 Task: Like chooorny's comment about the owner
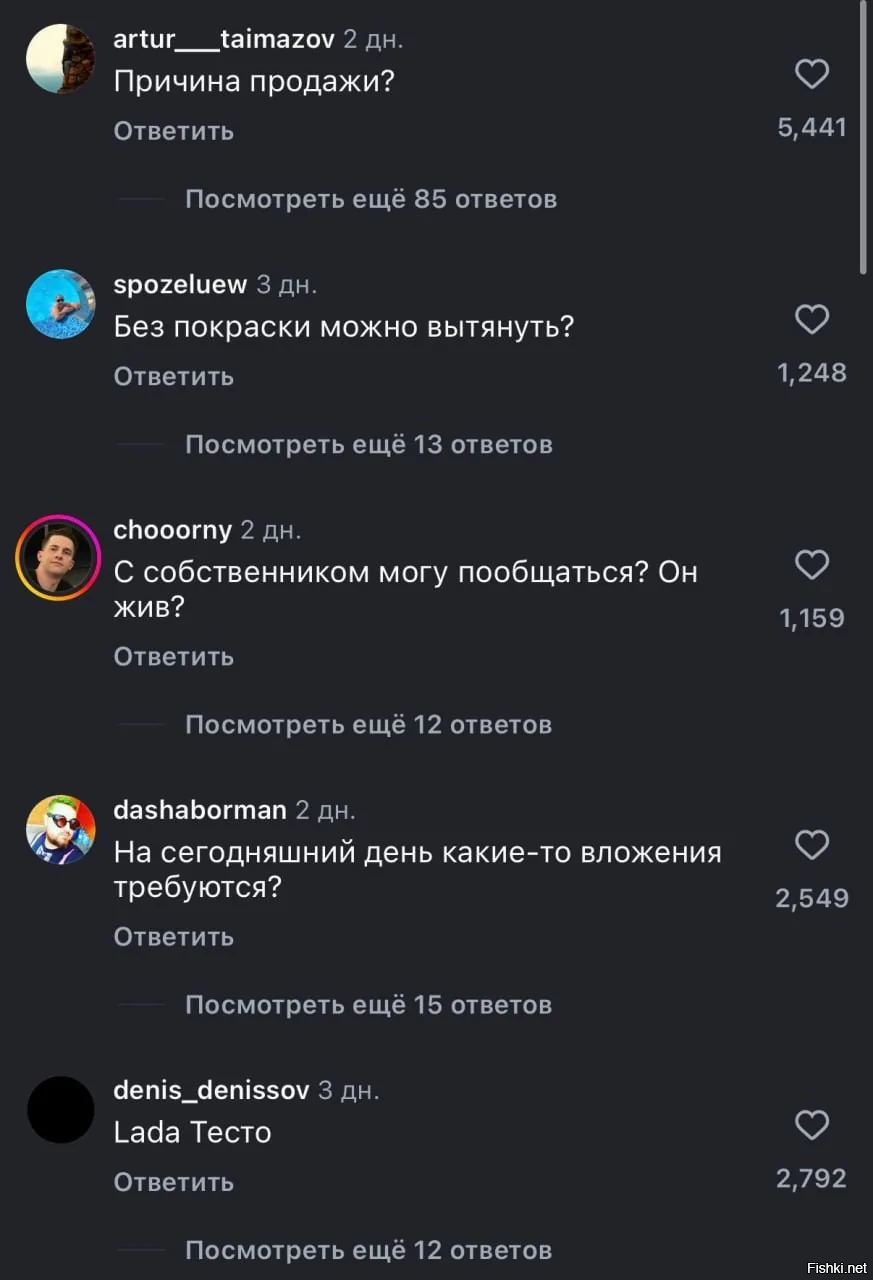click(811, 565)
